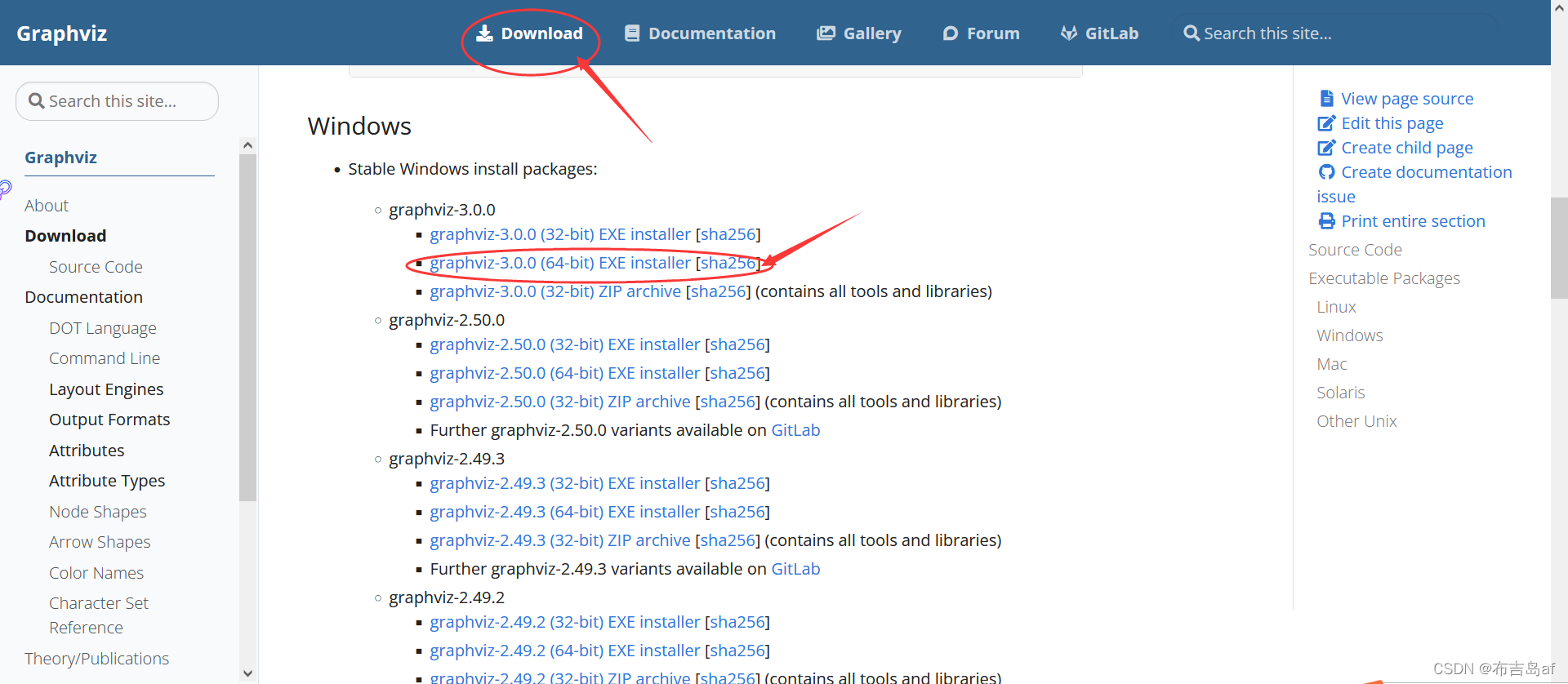Click the left sidebar scrollbar thumb
The width and height of the screenshot is (1568, 684).
(247, 326)
